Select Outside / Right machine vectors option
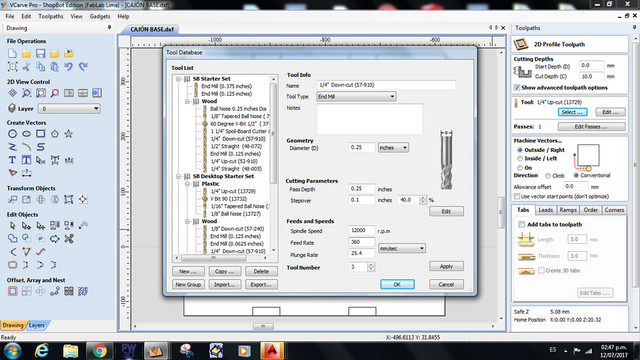 [520, 150]
